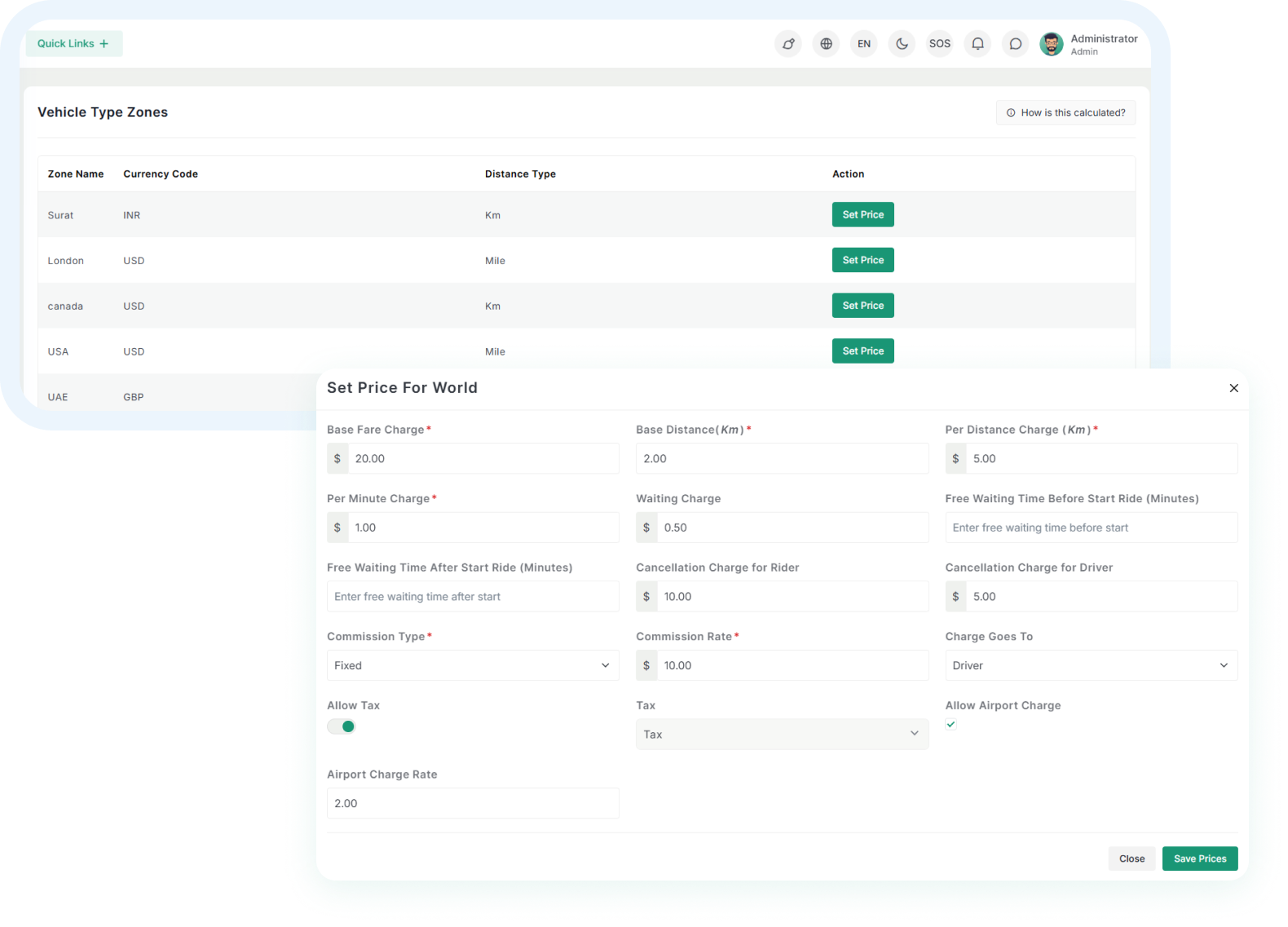The height and width of the screenshot is (927, 1288).
Task: Open the Quick Links menu
Action: [73, 44]
